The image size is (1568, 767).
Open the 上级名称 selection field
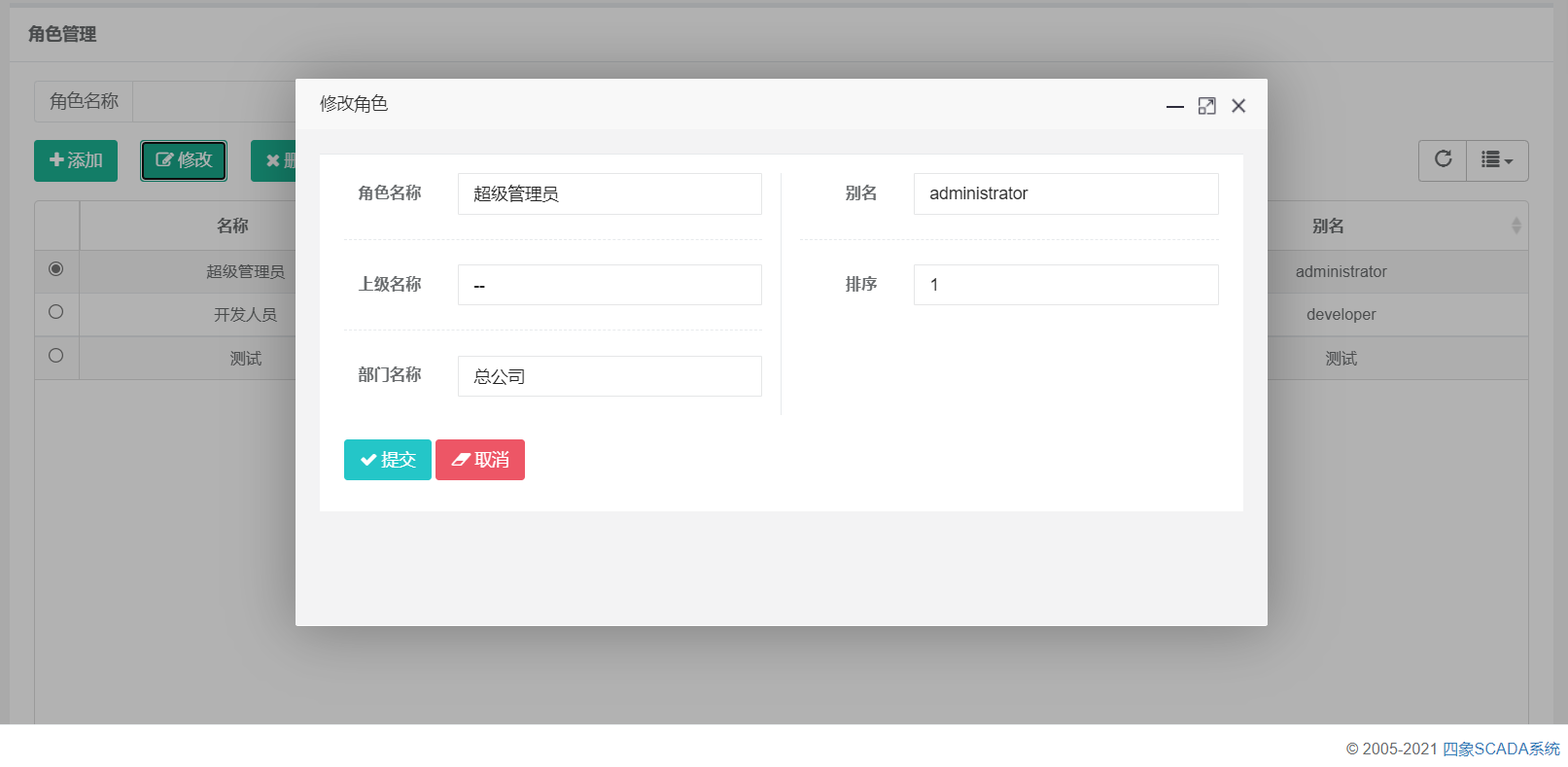(x=610, y=285)
